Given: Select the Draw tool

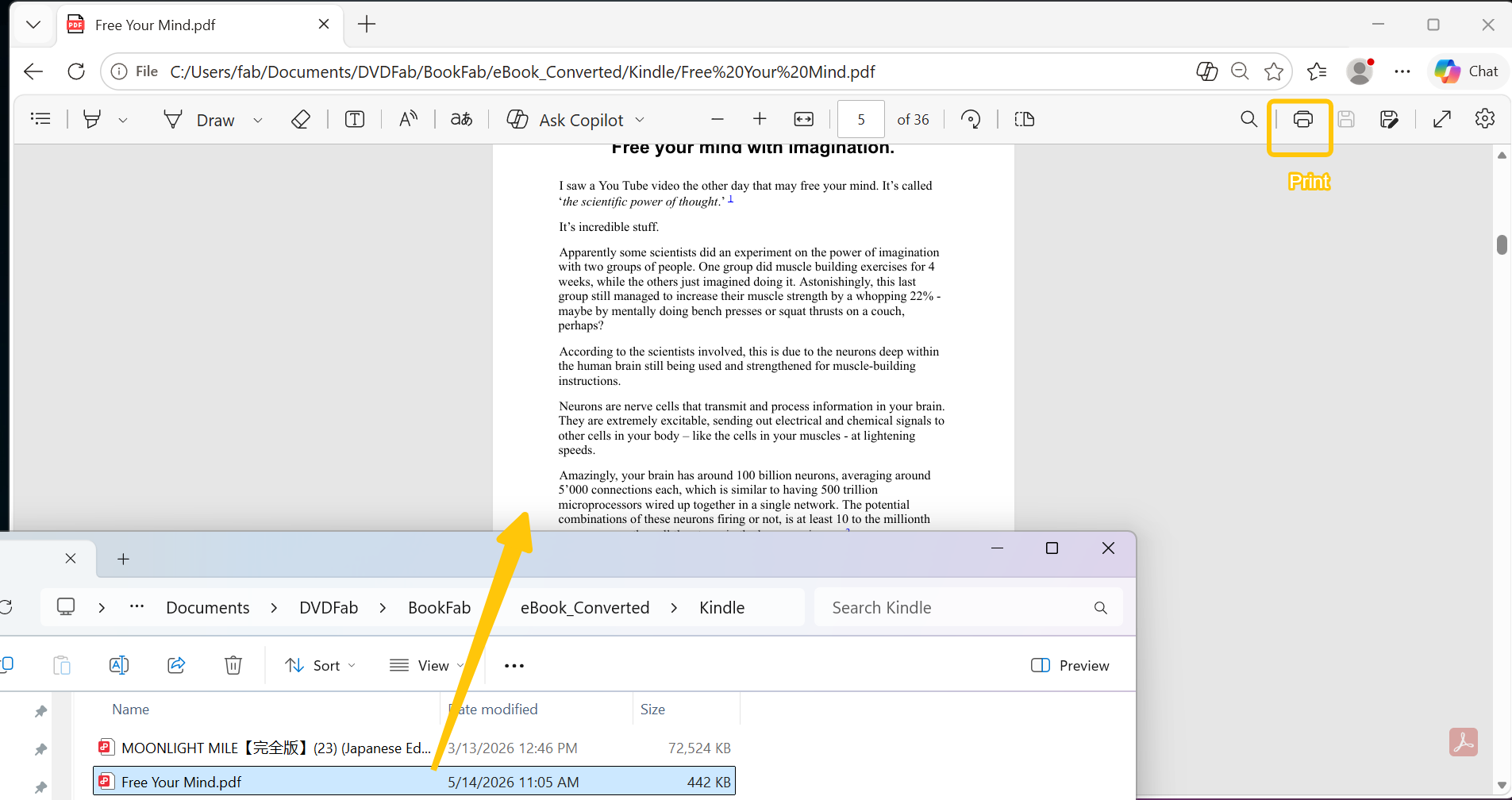Looking at the screenshot, I should click(x=199, y=120).
